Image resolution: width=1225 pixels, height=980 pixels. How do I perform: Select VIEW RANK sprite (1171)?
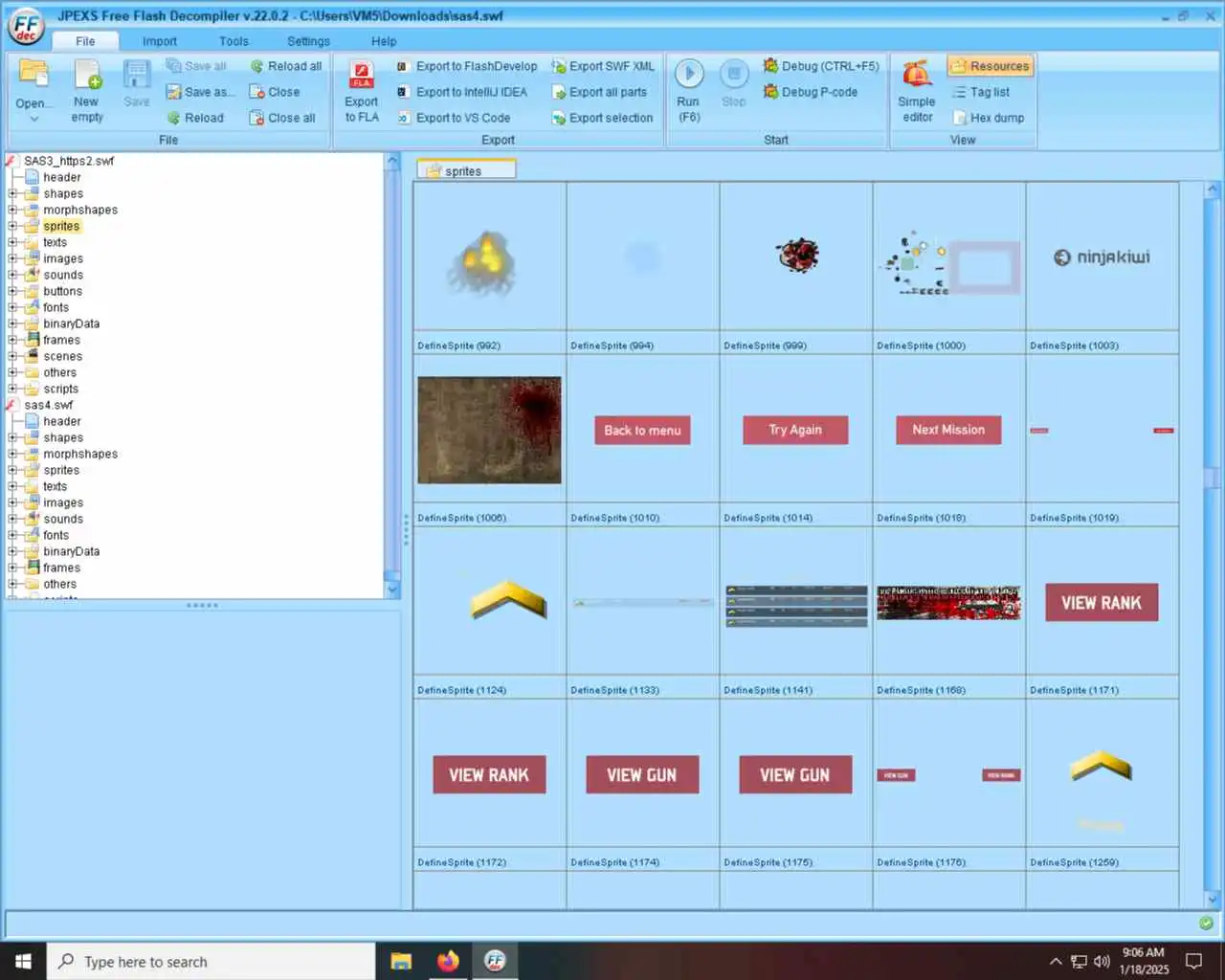[1102, 603]
